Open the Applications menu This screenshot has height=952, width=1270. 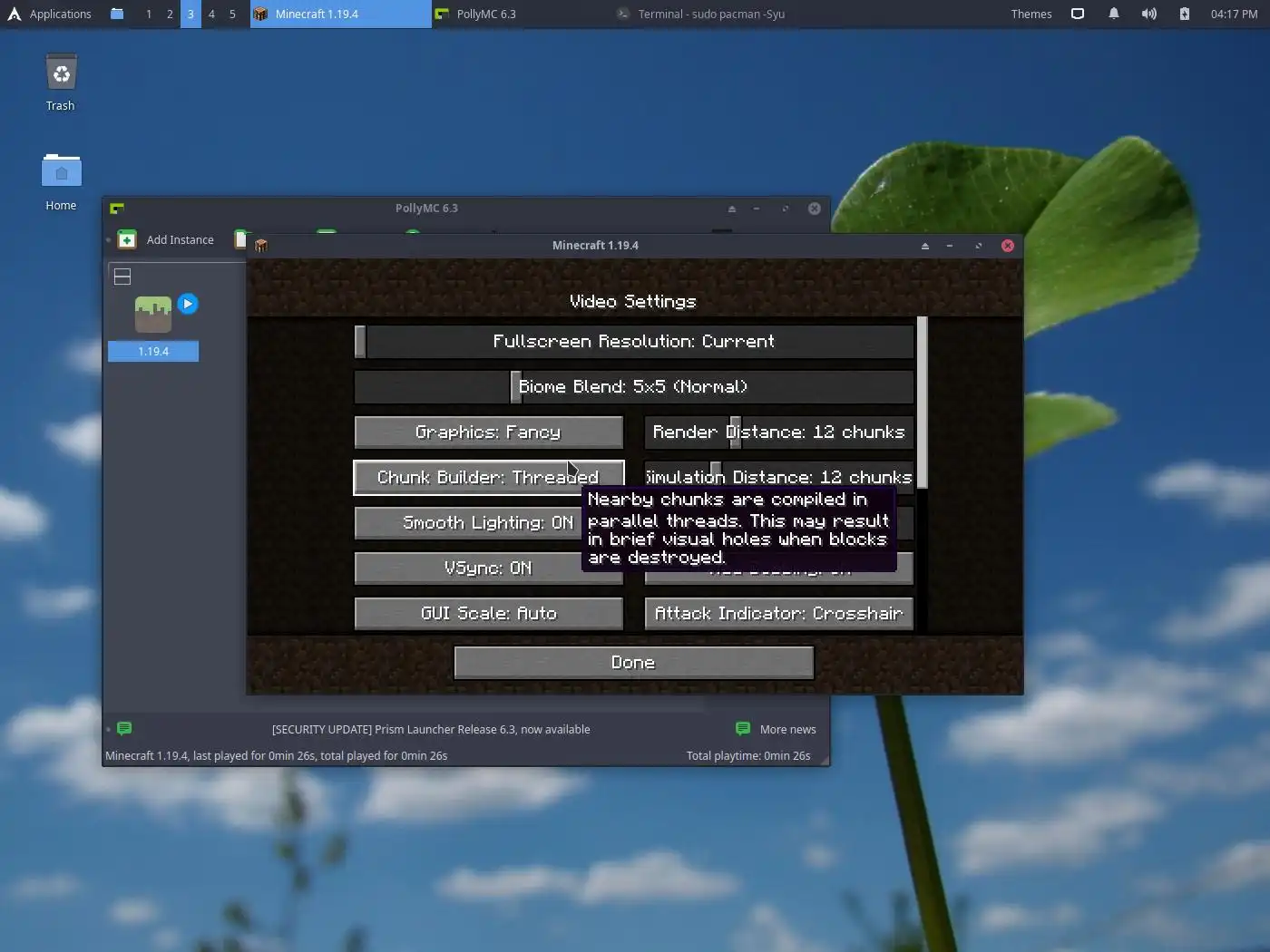point(50,14)
